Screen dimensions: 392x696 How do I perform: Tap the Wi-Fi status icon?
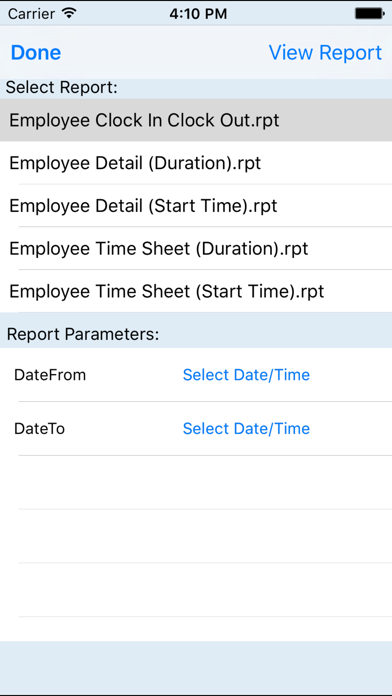70,13
